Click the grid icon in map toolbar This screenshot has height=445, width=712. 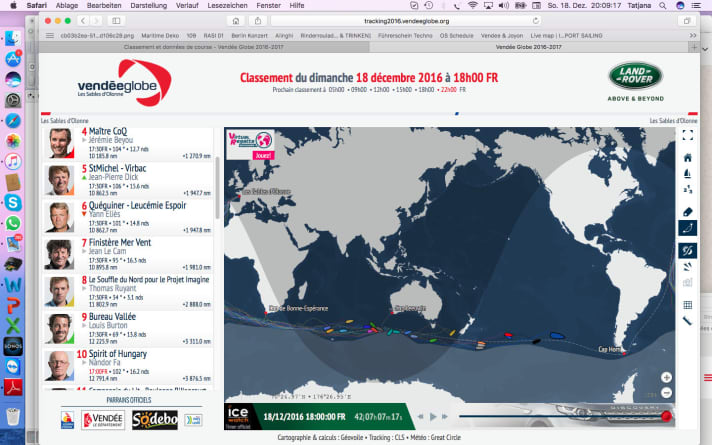point(687,305)
